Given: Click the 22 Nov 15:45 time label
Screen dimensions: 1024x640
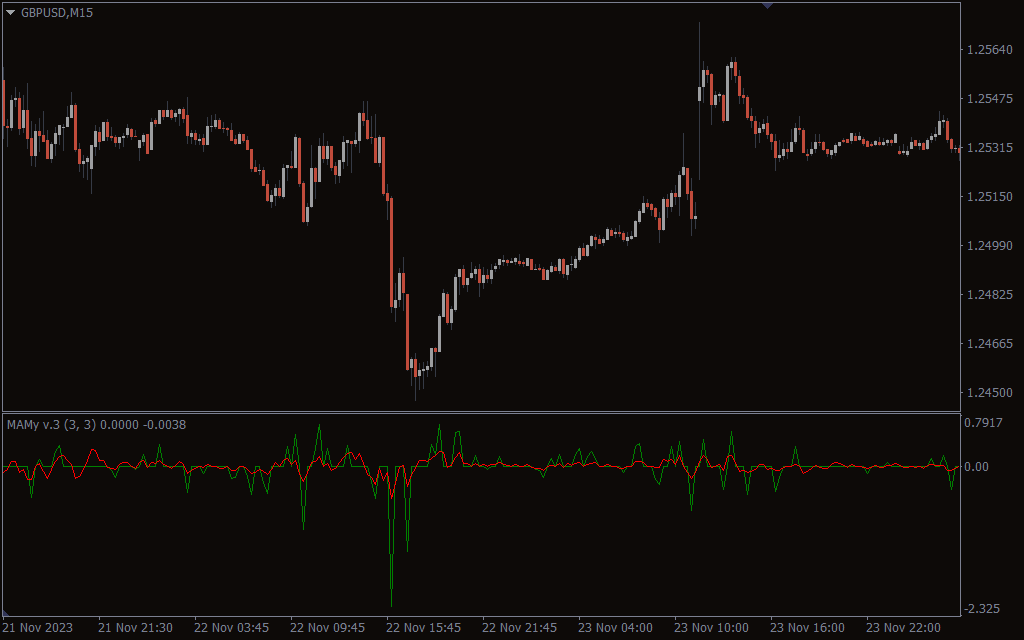Looking at the screenshot, I should point(423,628).
